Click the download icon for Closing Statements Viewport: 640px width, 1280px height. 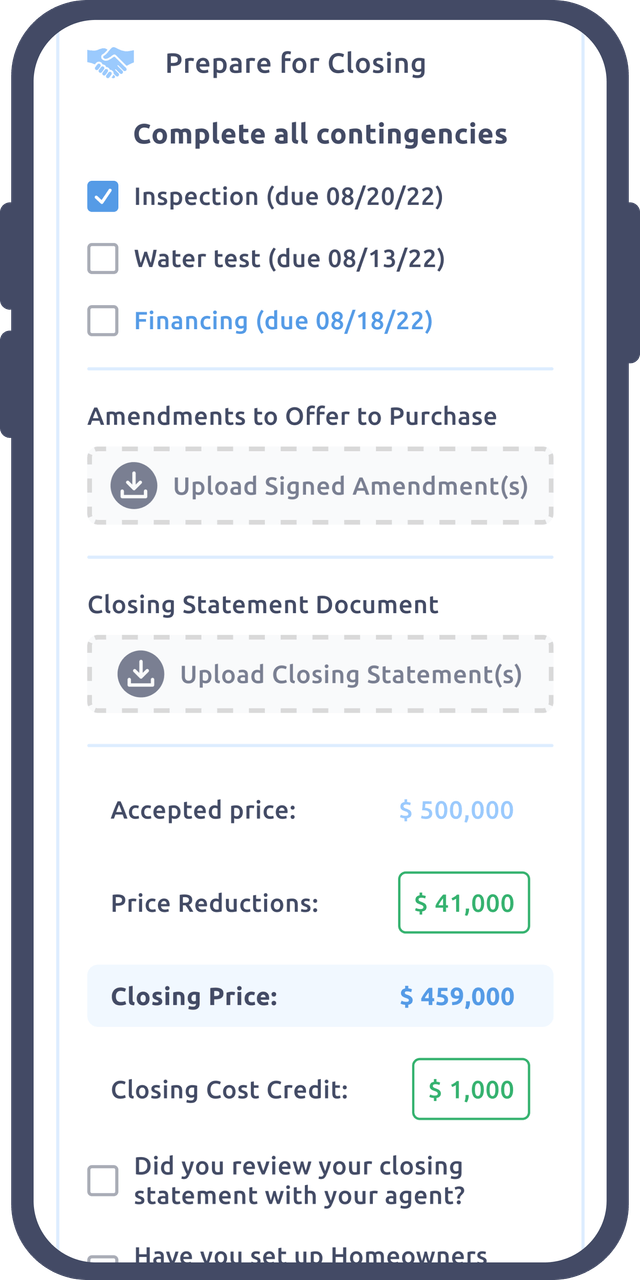click(x=141, y=674)
